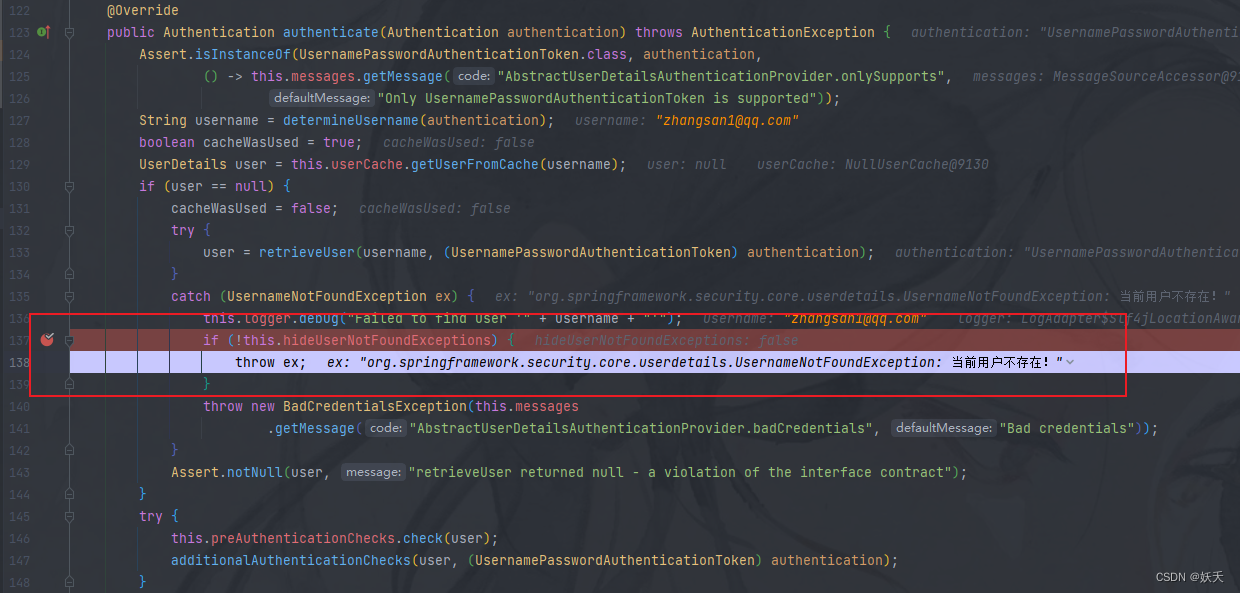Viewport: 1240px width, 593px height.
Task: Click the "code:" parameter hint chip on line 125
Action: pos(473,75)
